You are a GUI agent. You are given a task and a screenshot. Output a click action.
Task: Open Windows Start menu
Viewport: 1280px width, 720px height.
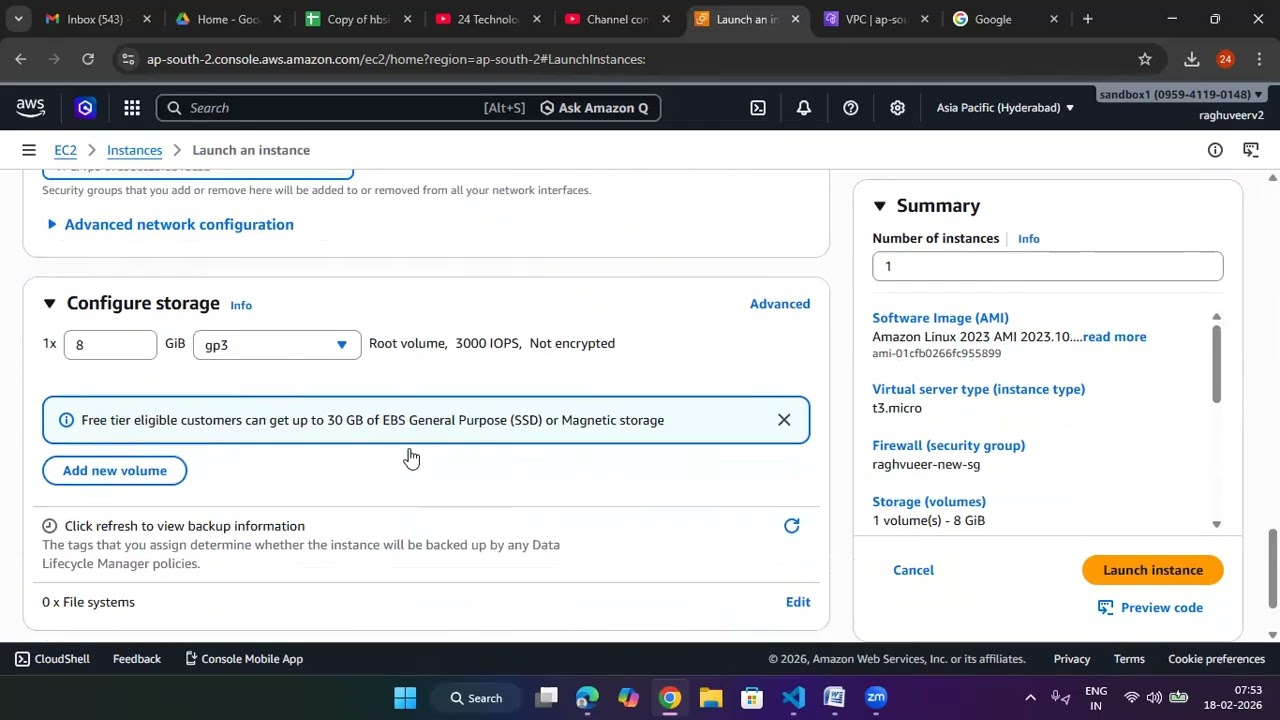pos(405,698)
